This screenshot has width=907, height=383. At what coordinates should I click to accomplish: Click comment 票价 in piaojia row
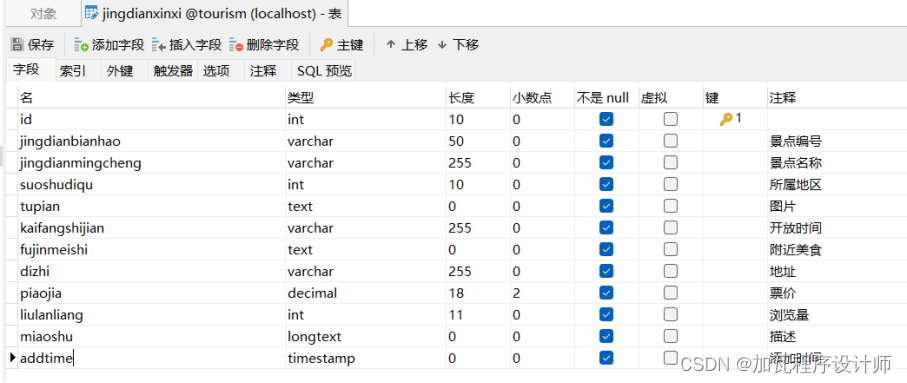782,293
